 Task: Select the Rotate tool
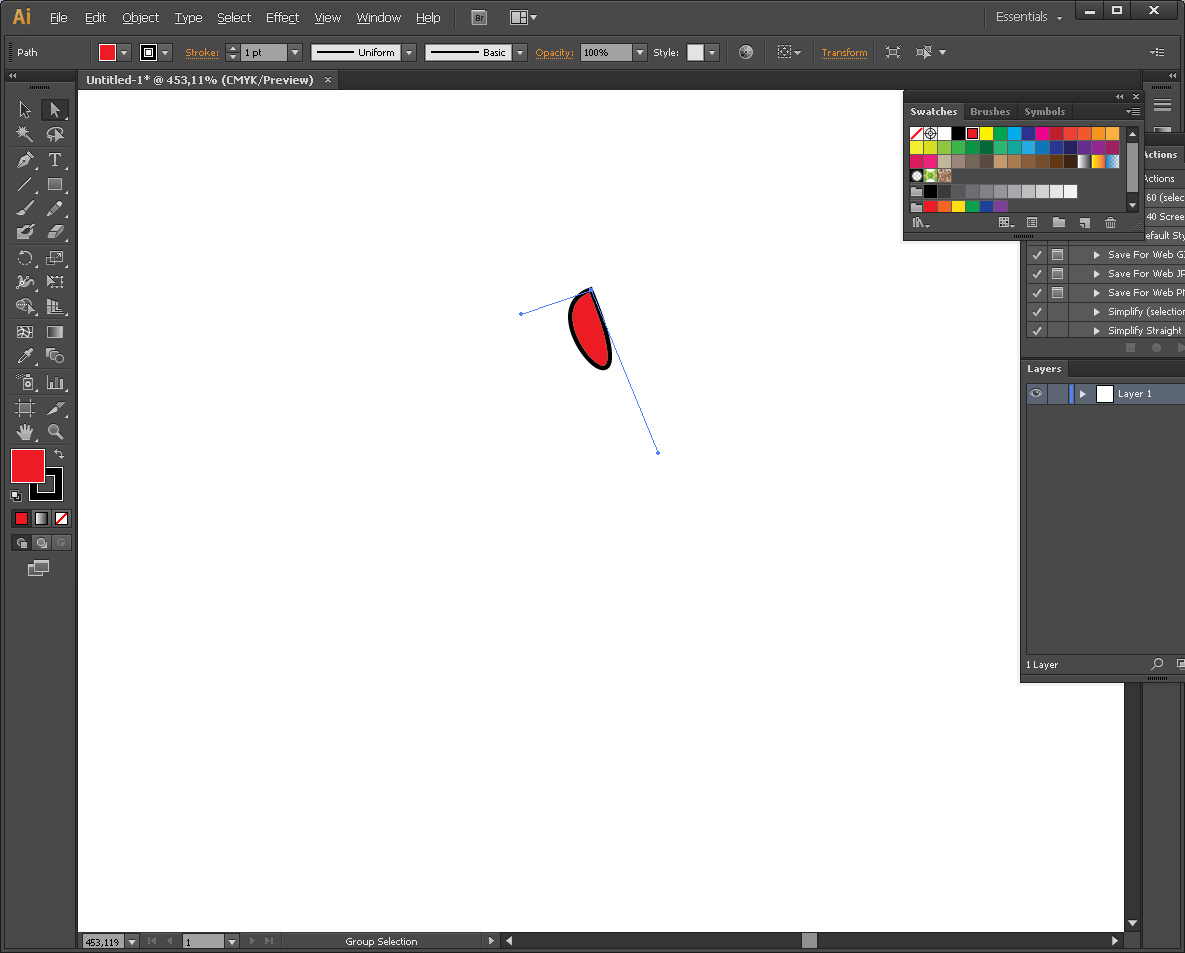tap(25, 258)
